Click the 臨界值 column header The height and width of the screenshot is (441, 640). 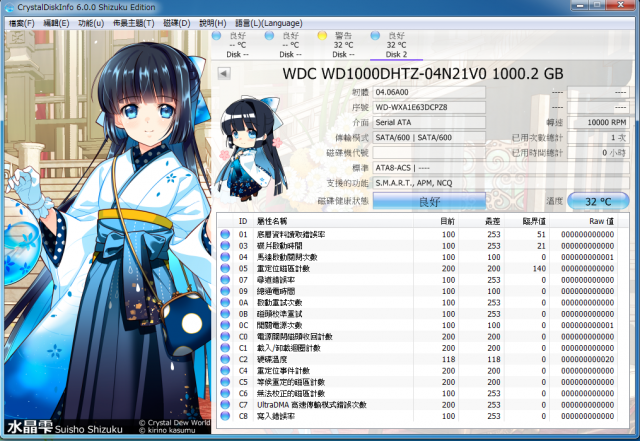(x=527, y=221)
